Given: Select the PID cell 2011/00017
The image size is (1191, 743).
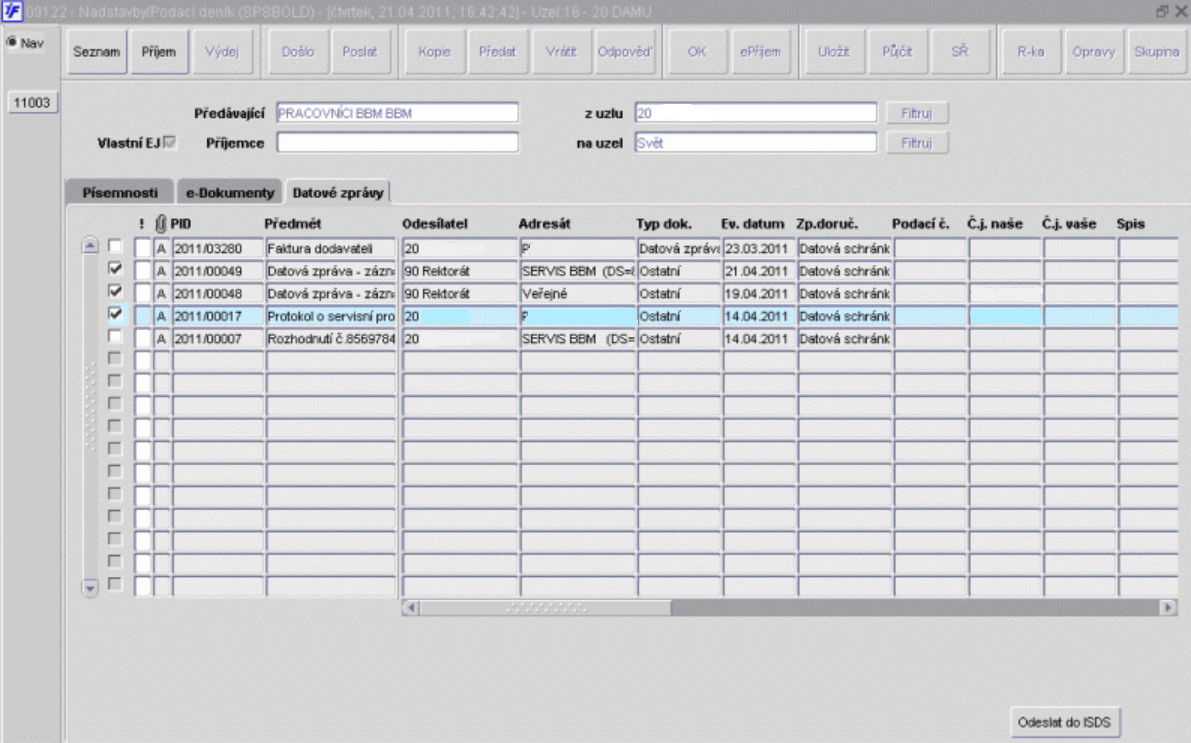Looking at the screenshot, I should 218,316.
